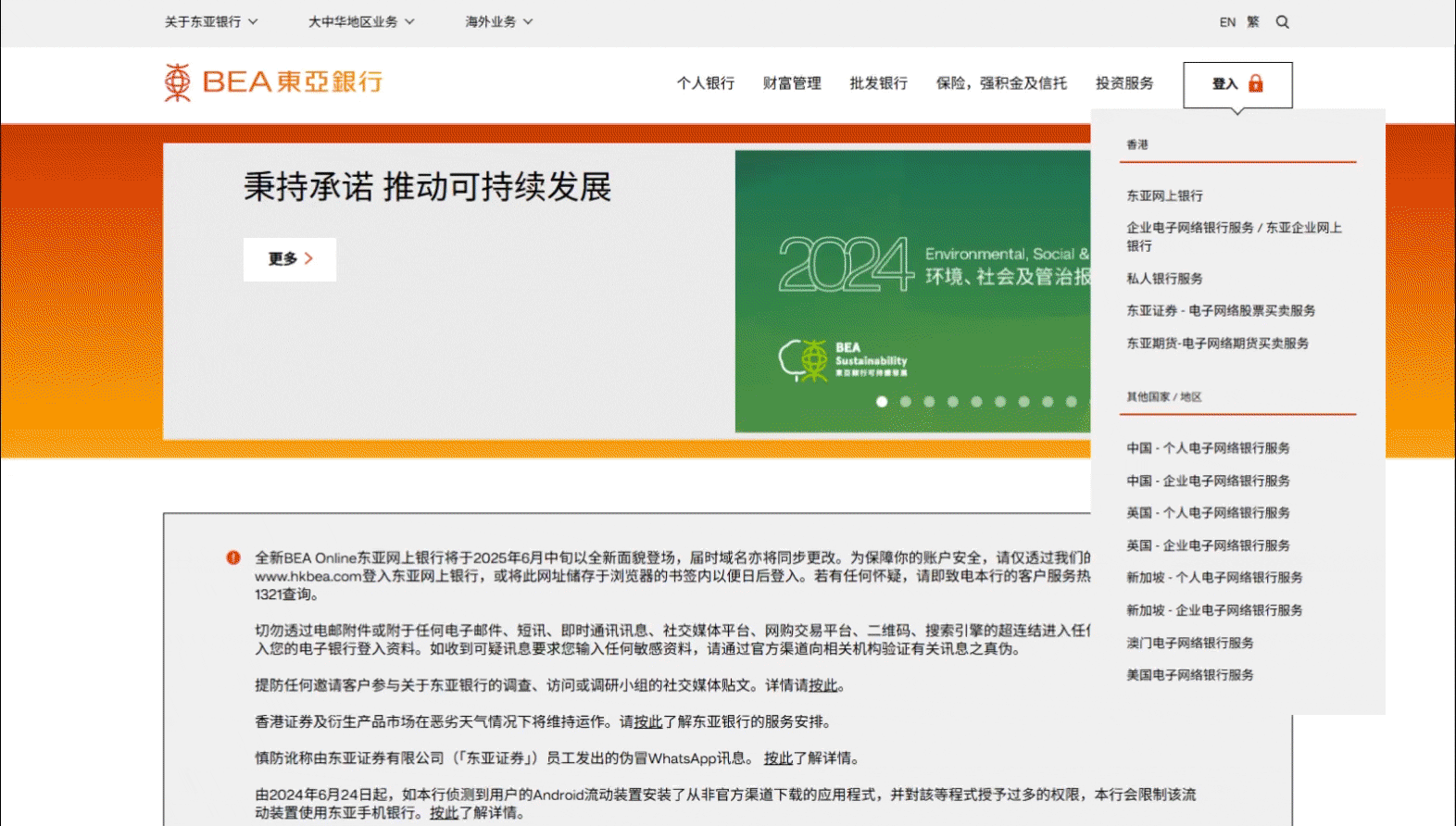The height and width of the screenshot is (826, 1456).
Task: Click the 2024 ESG report banner image
Action: [x=913, y=291]
